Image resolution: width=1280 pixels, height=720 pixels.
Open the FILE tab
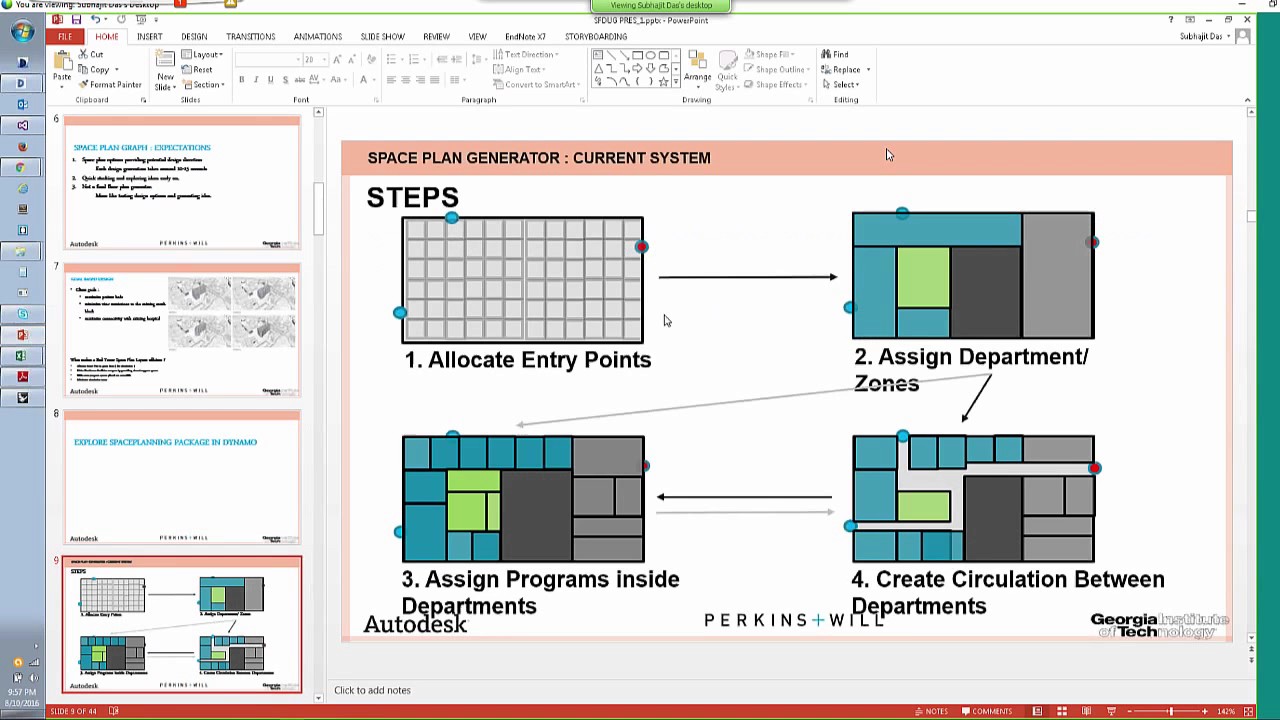[x=65, y=36]
